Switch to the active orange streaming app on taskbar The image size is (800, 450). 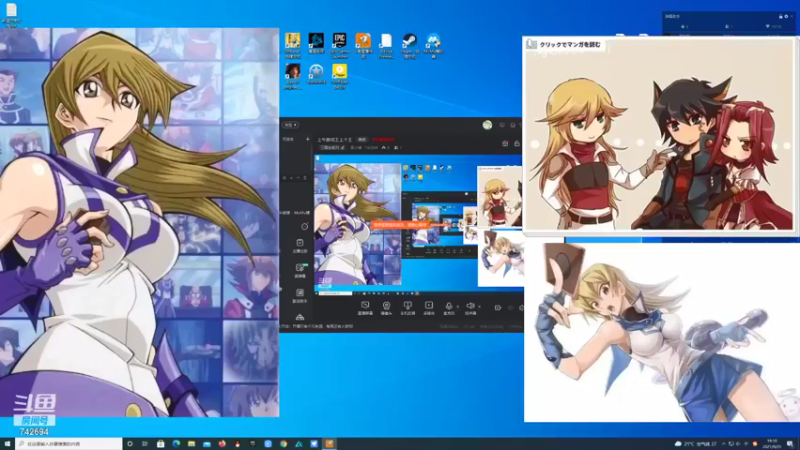330,444
